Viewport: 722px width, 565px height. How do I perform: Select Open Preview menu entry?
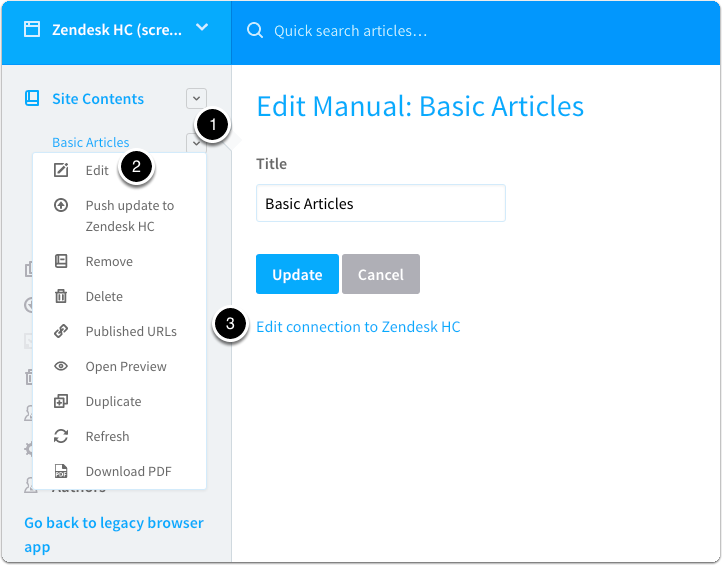(126, 367)
